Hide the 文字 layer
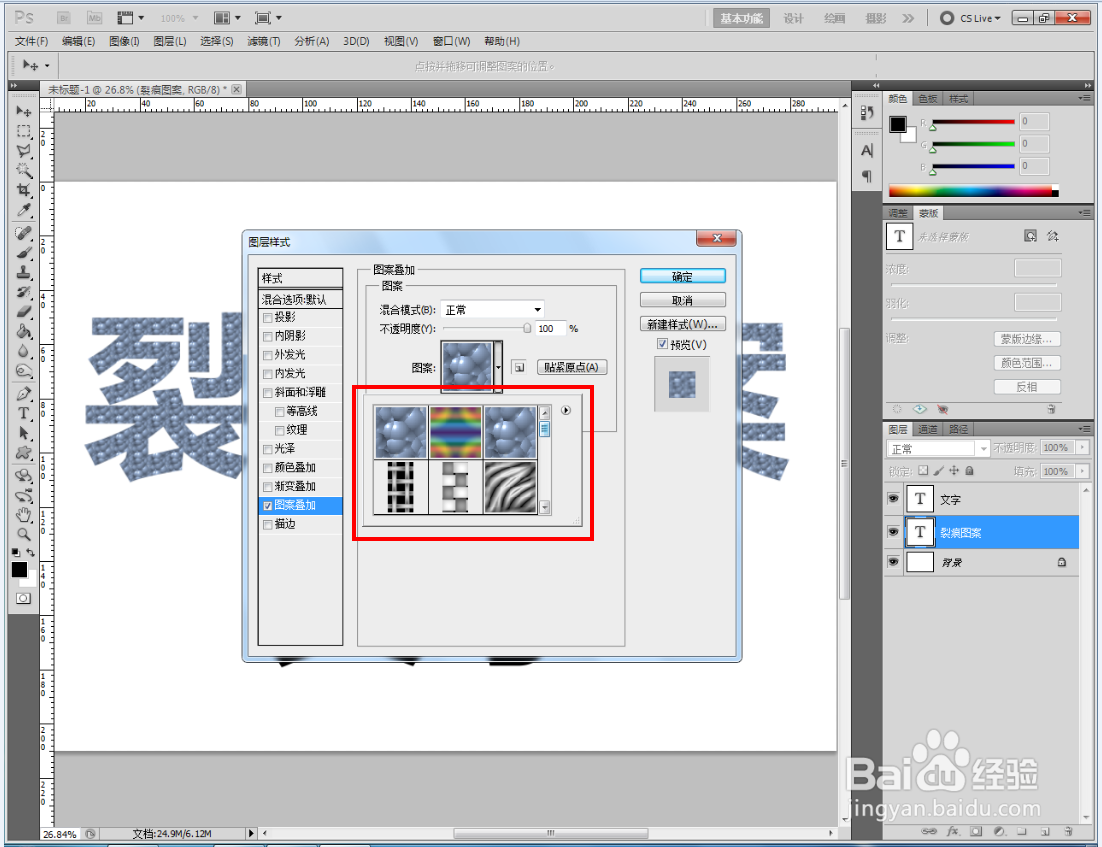Screen dimensions: 1102x847 893,499
